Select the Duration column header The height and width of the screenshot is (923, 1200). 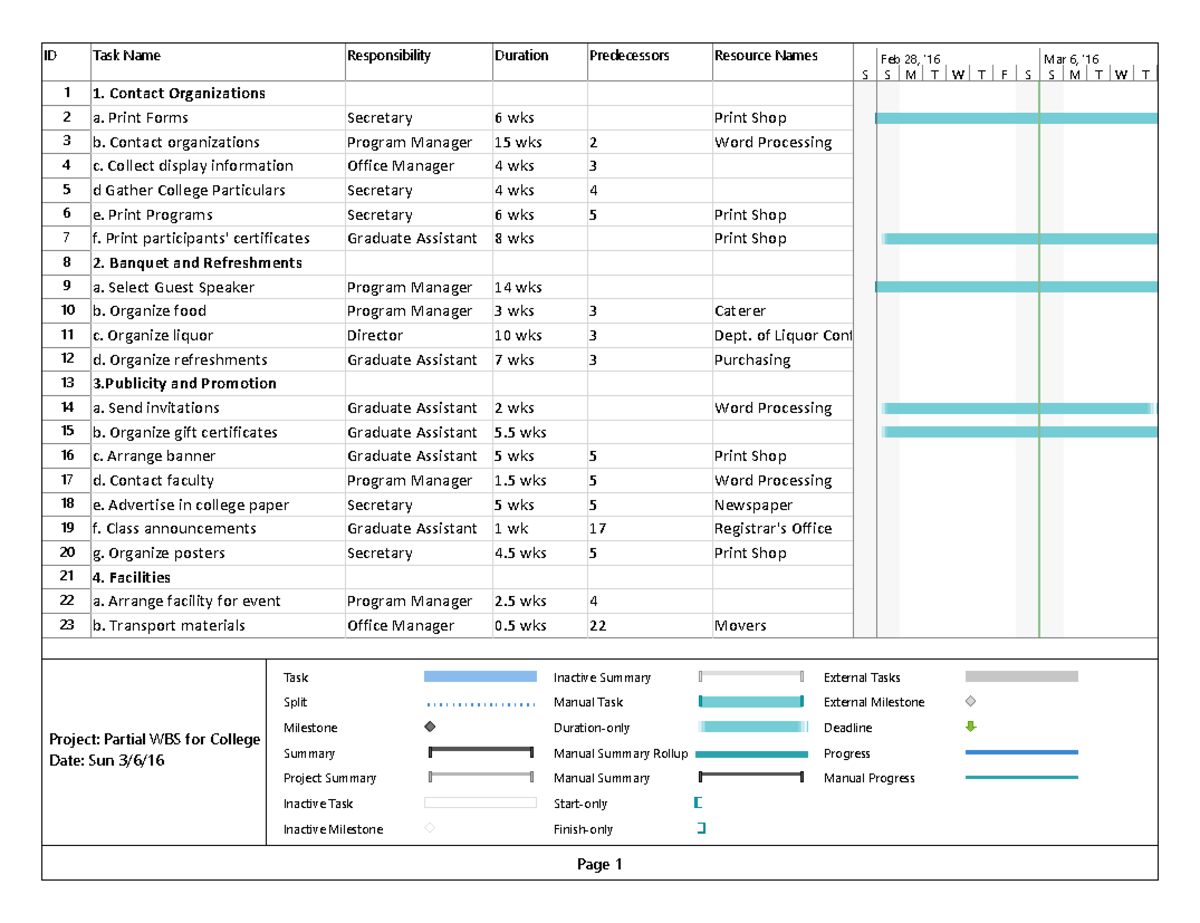point(521,56)
